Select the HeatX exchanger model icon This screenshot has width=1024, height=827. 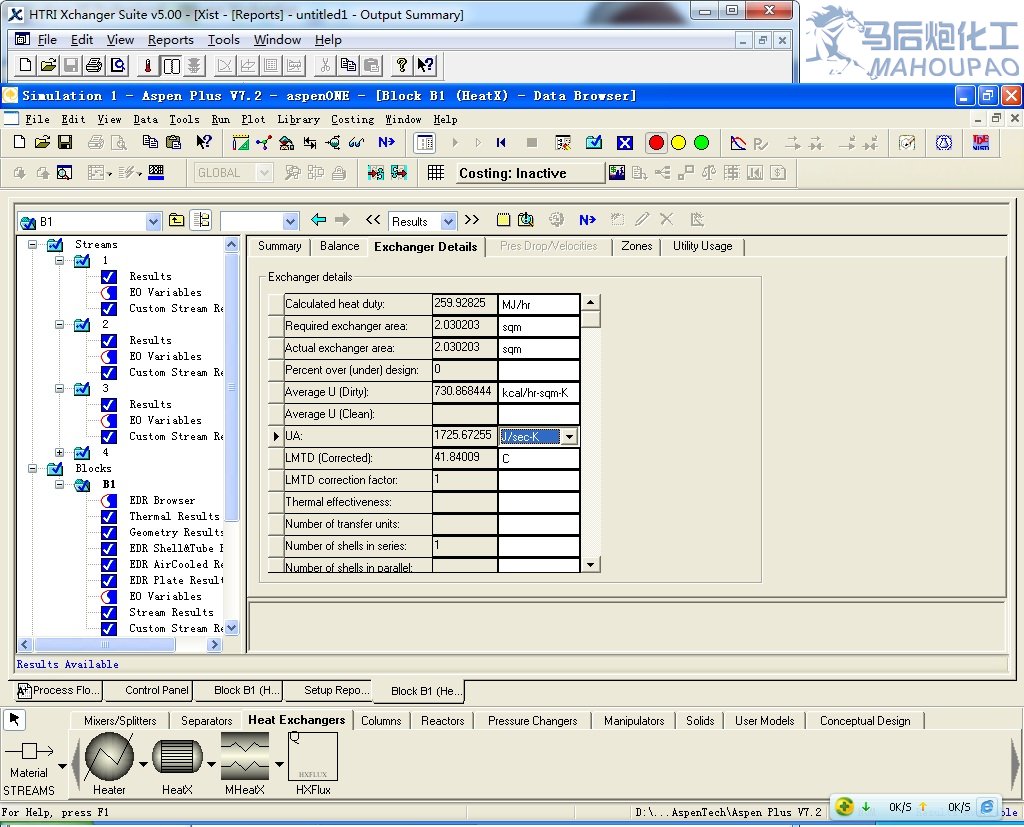point(177,756)
